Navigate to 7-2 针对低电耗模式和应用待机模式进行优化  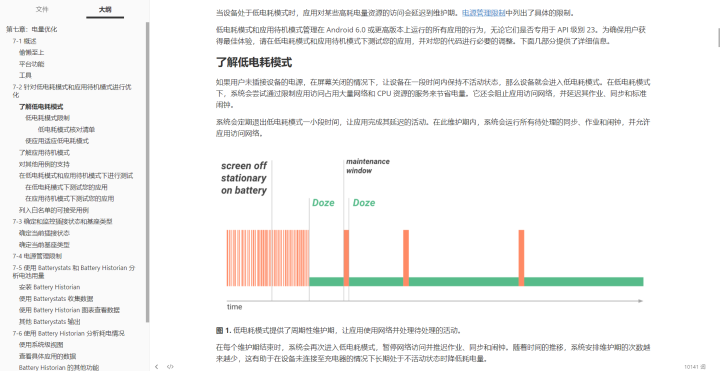(72, 91)
